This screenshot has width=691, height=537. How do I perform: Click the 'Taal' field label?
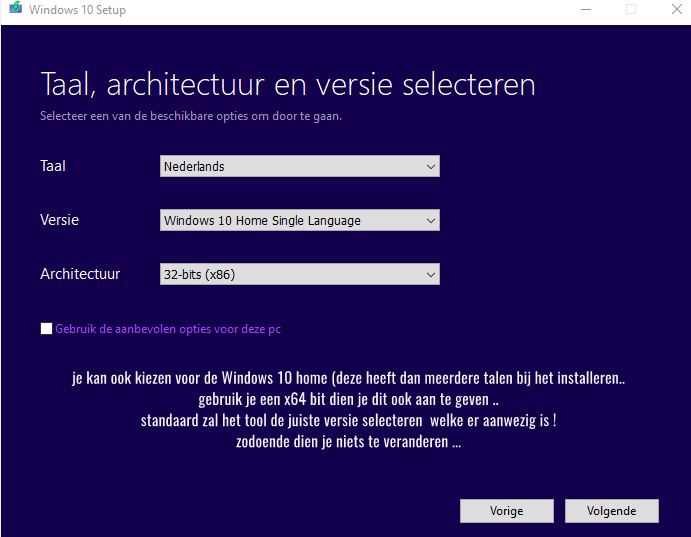click(x=53, y=166)
